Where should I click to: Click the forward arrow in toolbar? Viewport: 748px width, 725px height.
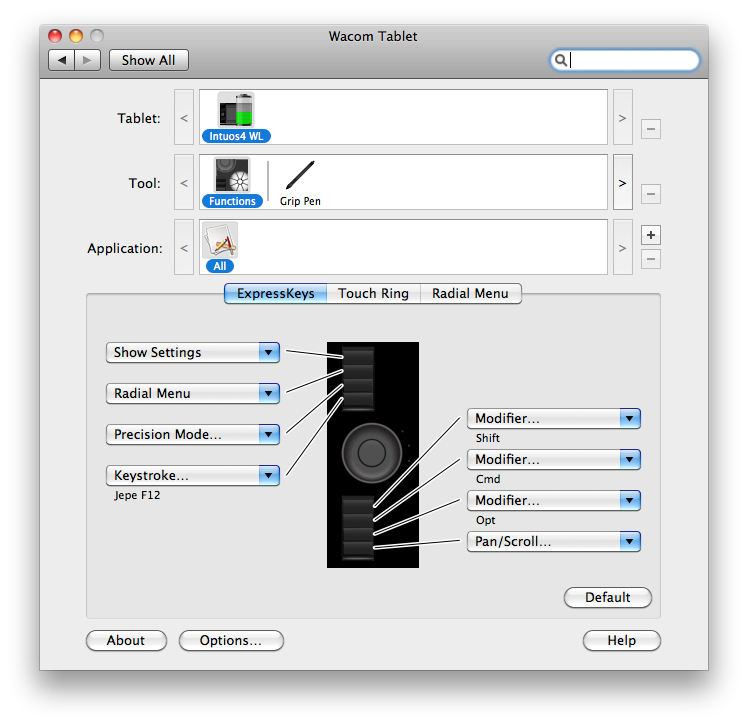87,61
